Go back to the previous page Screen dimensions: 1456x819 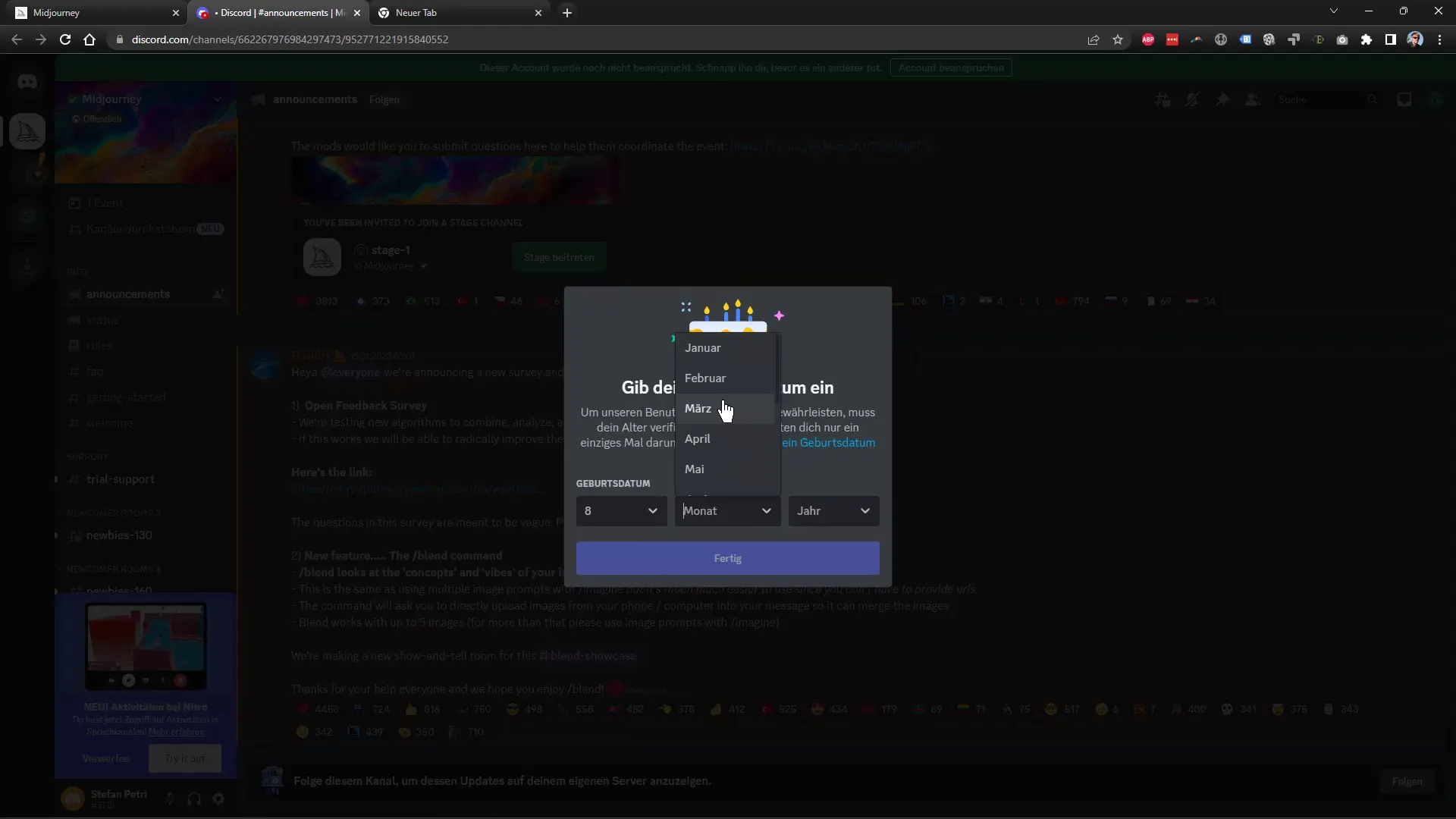click(x=17, y=39)
